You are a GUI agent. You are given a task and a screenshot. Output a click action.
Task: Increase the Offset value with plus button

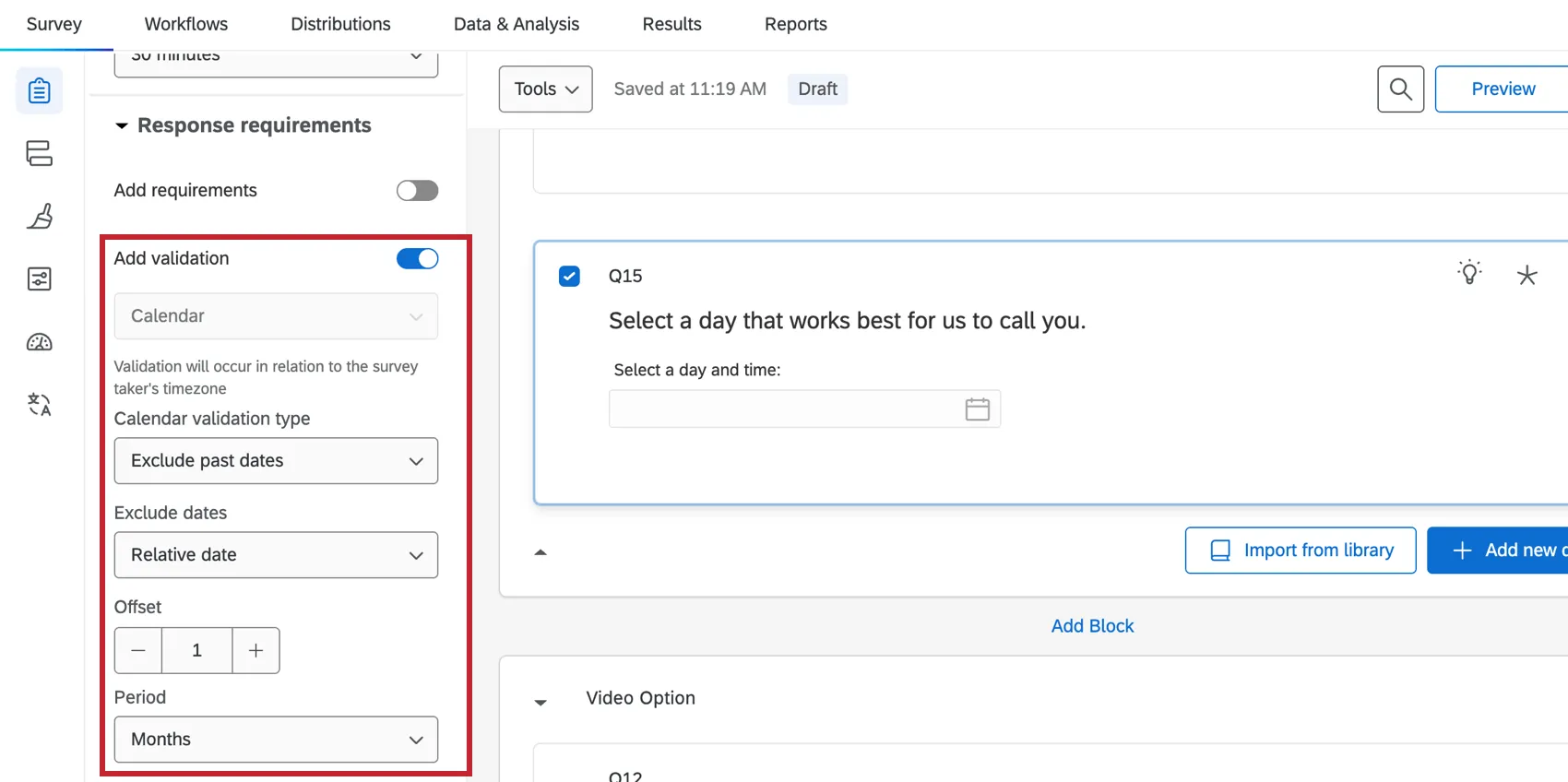(255, 651)
